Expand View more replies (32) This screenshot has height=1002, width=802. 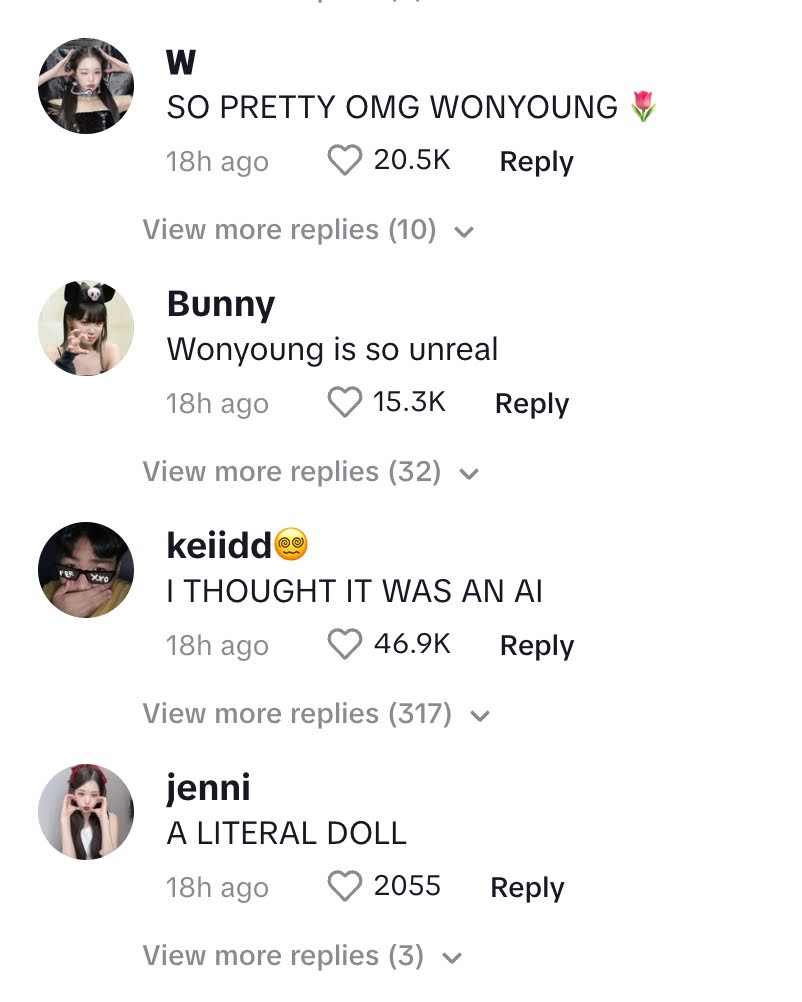(311, 472)
